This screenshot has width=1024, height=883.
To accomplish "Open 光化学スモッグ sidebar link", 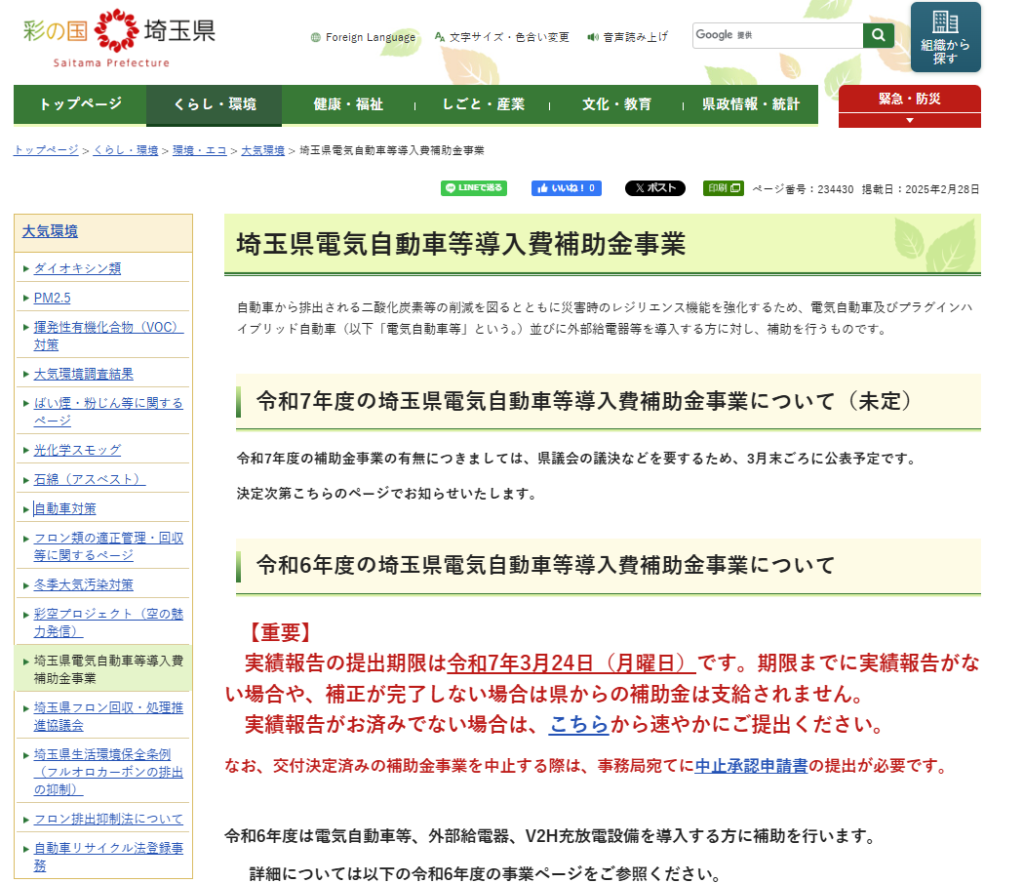I will [77, 450].
